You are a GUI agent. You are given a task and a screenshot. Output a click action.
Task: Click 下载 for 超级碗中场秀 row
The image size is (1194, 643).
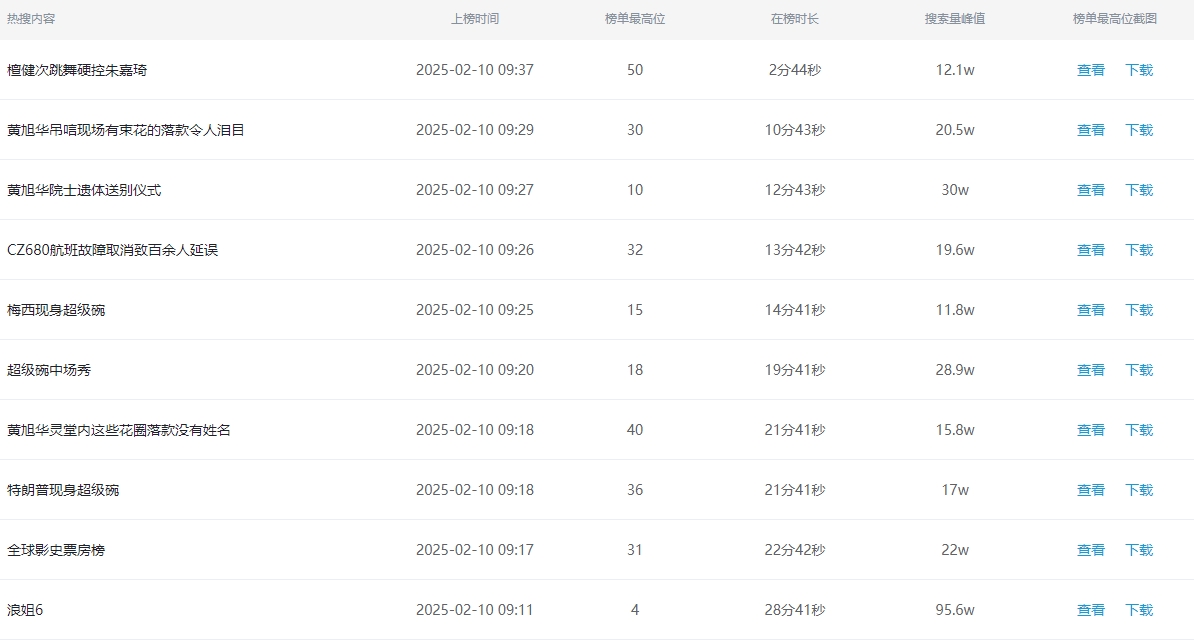coord(1139,370)
